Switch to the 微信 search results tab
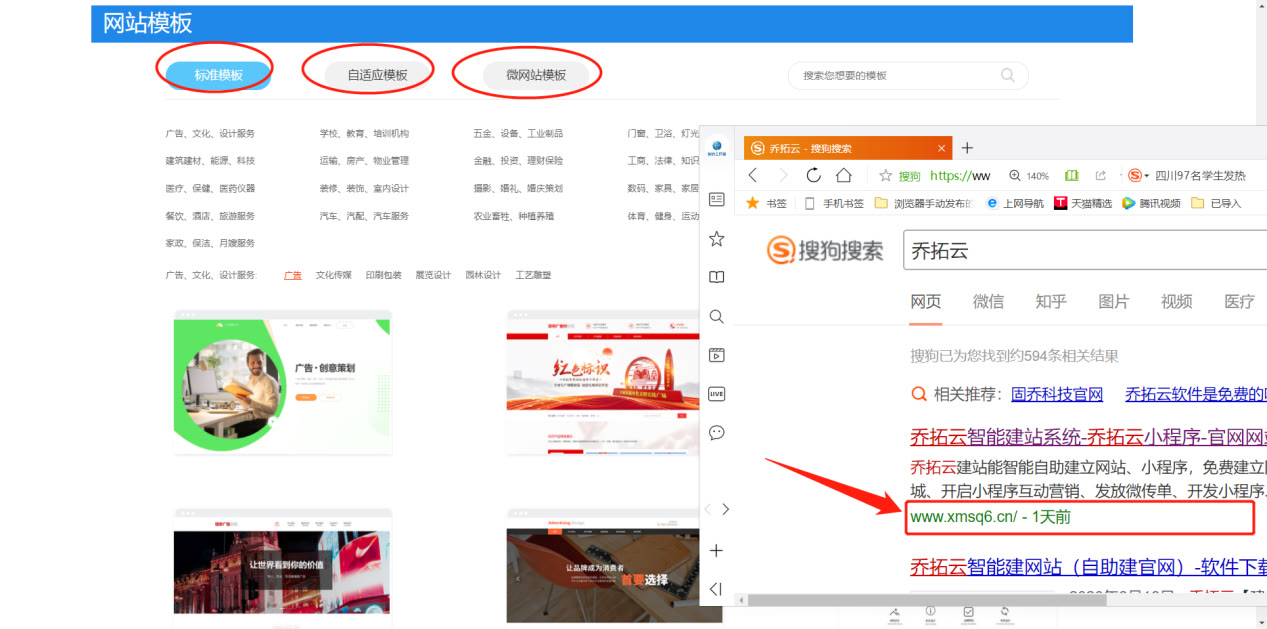The height and width of the screenshot is (629, 1267). coord(988,301)
